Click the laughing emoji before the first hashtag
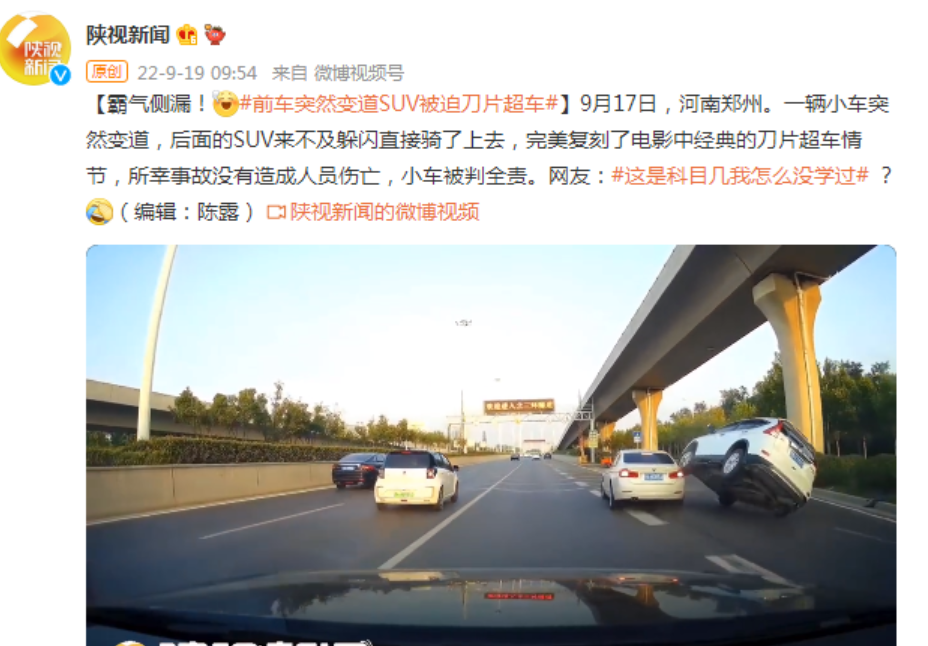The height and width of the screenshot is (646, 928). tap(225, 104)
